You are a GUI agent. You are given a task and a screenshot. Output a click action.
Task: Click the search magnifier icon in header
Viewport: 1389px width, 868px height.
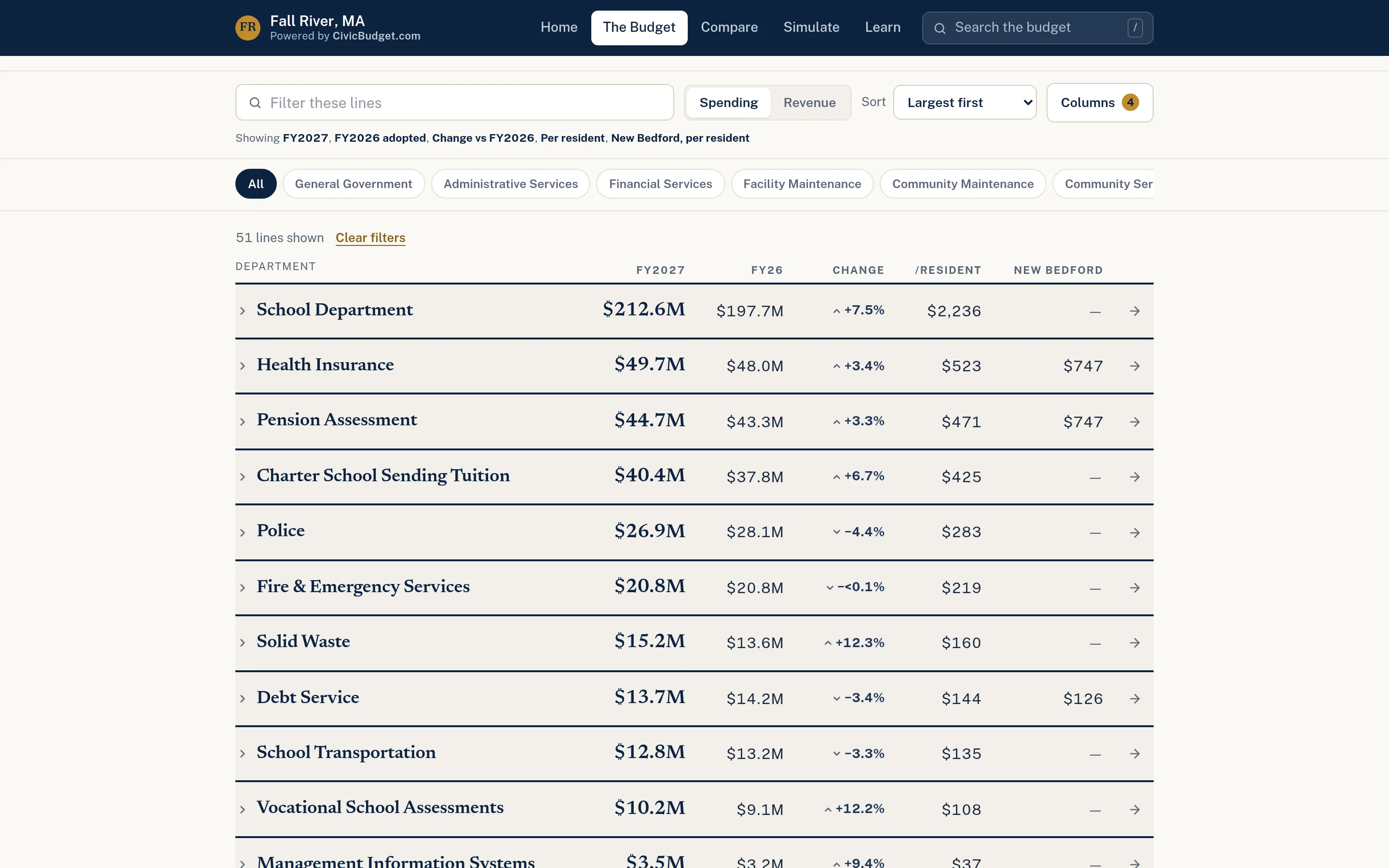pos(940,28)
